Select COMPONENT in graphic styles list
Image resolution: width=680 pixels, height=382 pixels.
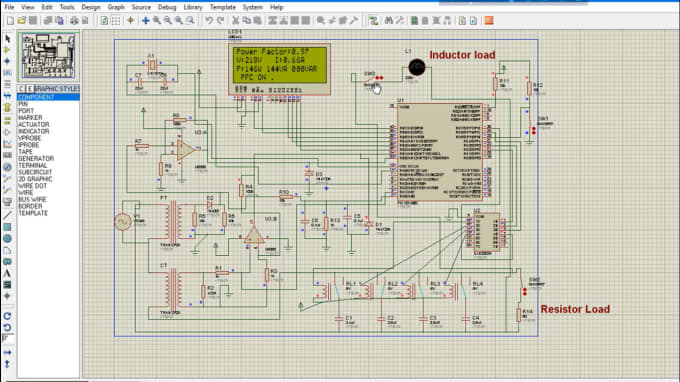click(48, 97)
